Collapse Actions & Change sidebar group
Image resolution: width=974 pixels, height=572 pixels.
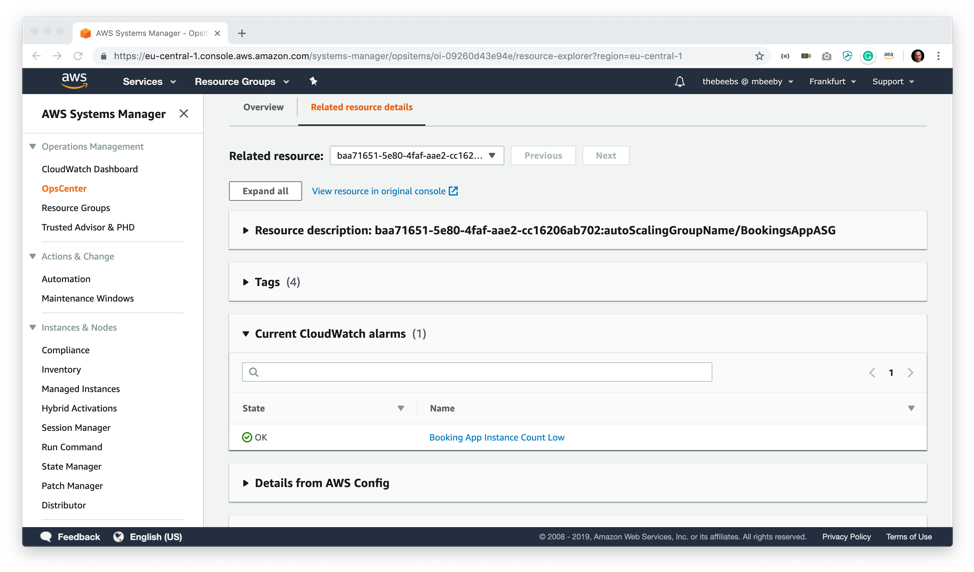pos(32,256)
